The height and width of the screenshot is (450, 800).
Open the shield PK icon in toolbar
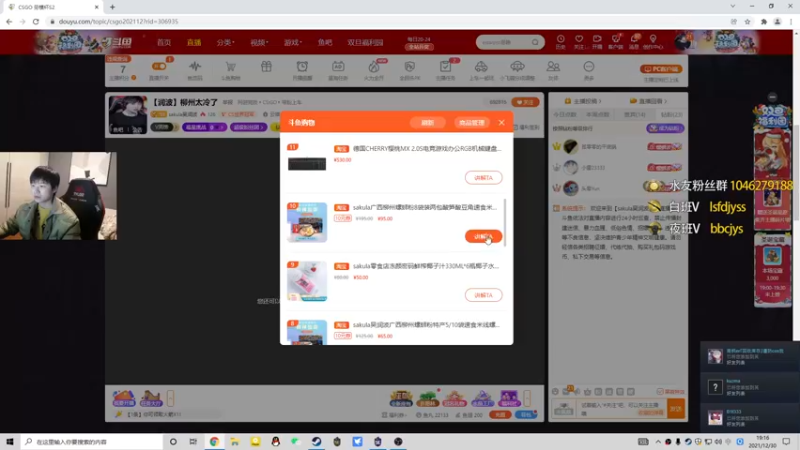coord(410,67)
